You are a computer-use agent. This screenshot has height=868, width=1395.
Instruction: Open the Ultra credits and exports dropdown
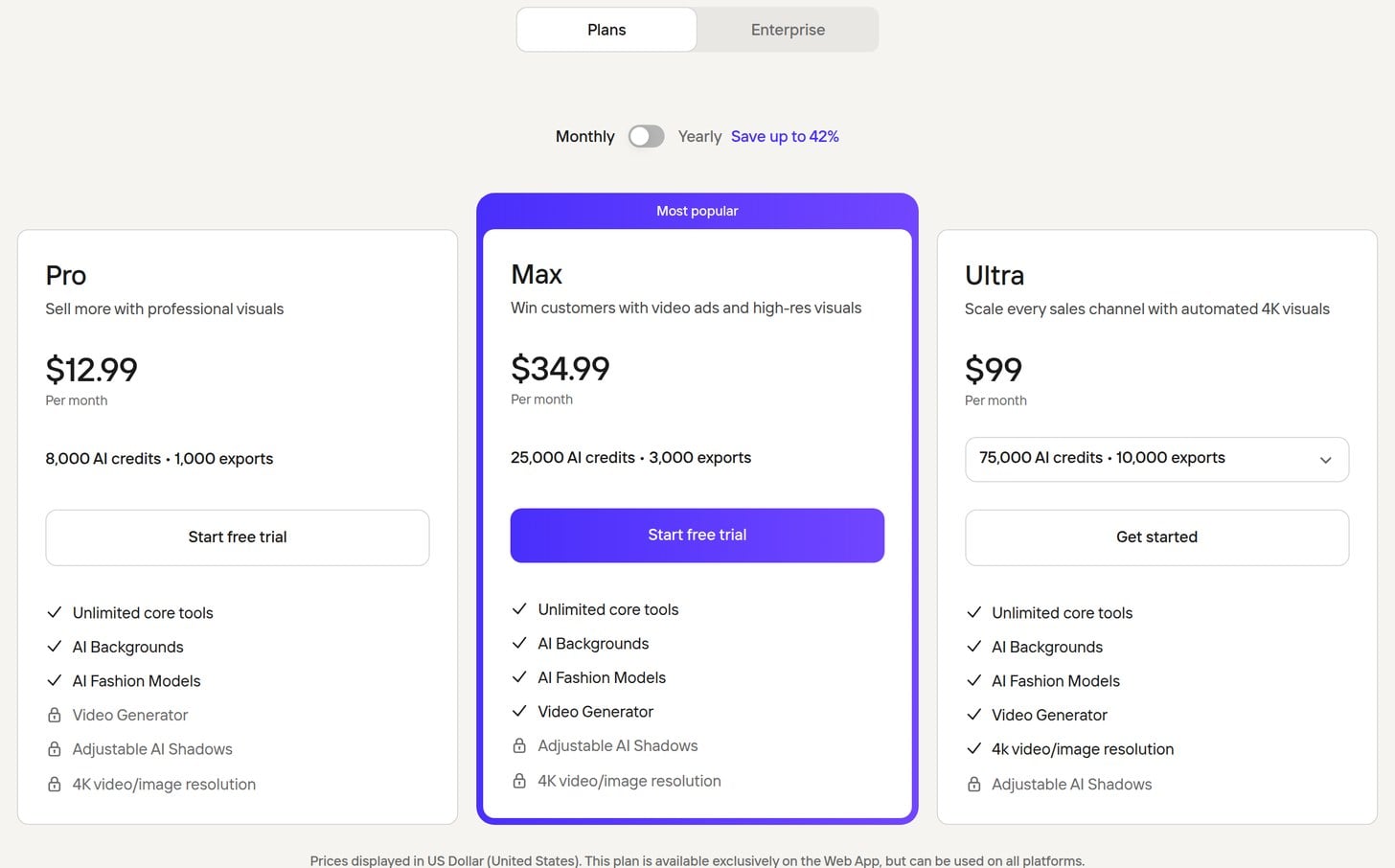pos(1156,459)
